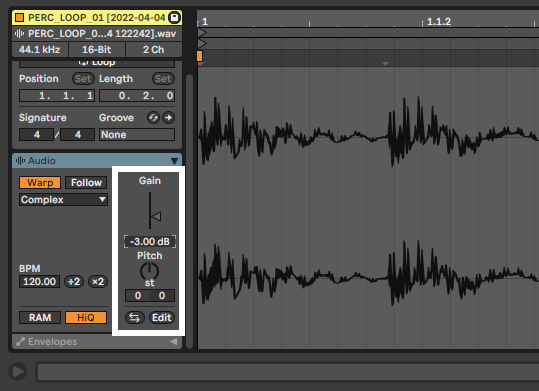Open the Complex warp mode dropdown
Viewport: 539px width, 391px height.
pyautogui.click(x=63, y=199)
